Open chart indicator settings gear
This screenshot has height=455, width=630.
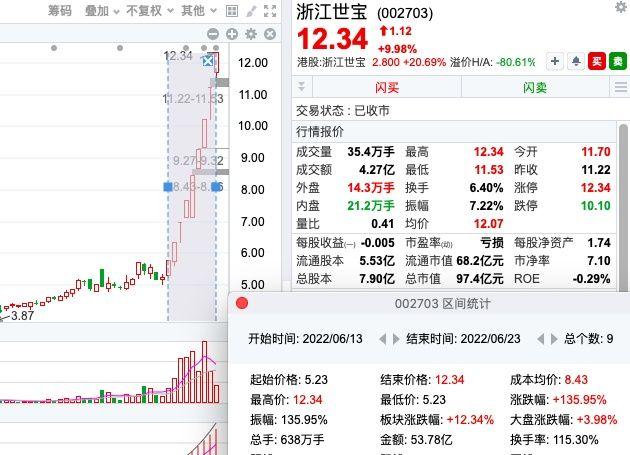(251, 34)
